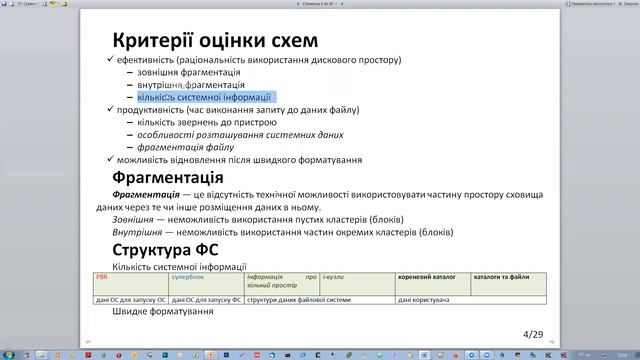Click the дані користувача table cell
The image size is (640, 360).
tap(471, 300)
